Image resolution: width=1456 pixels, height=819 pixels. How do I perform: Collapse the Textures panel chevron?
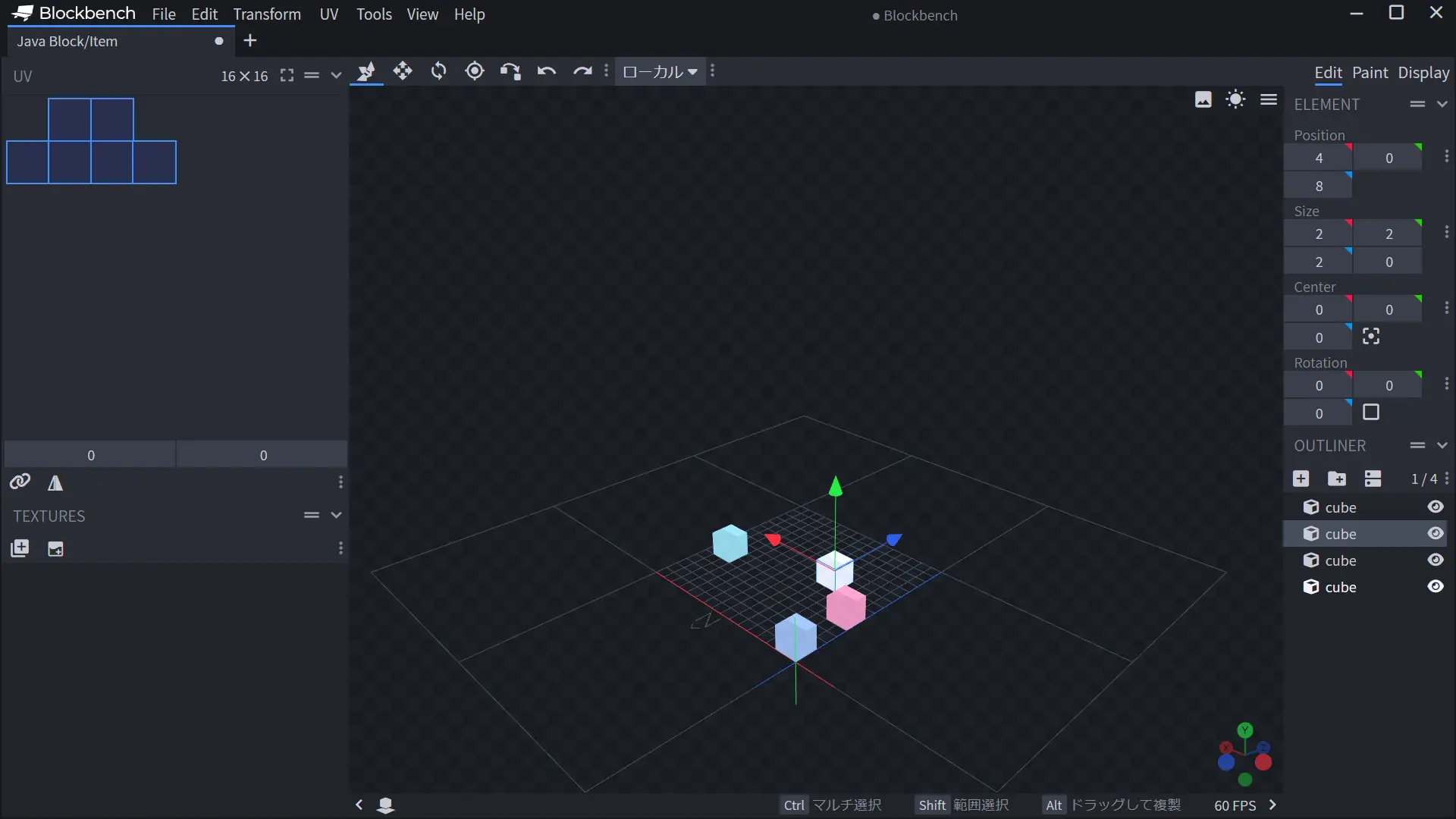tap(336, 516)
